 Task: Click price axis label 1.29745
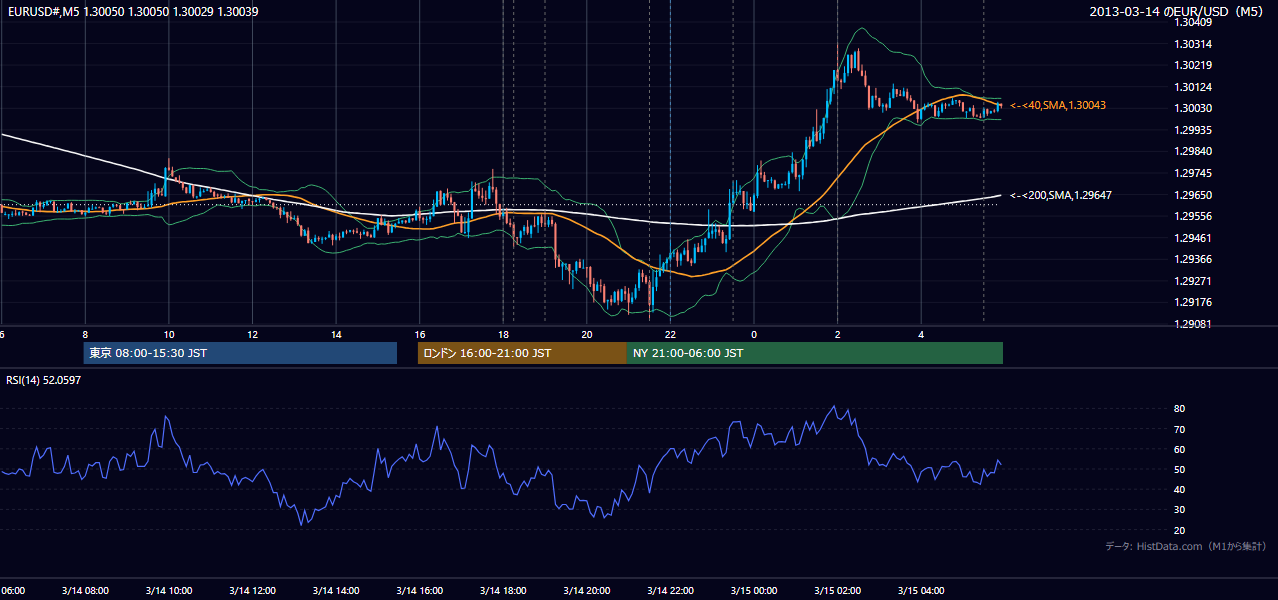[1193, 173]
